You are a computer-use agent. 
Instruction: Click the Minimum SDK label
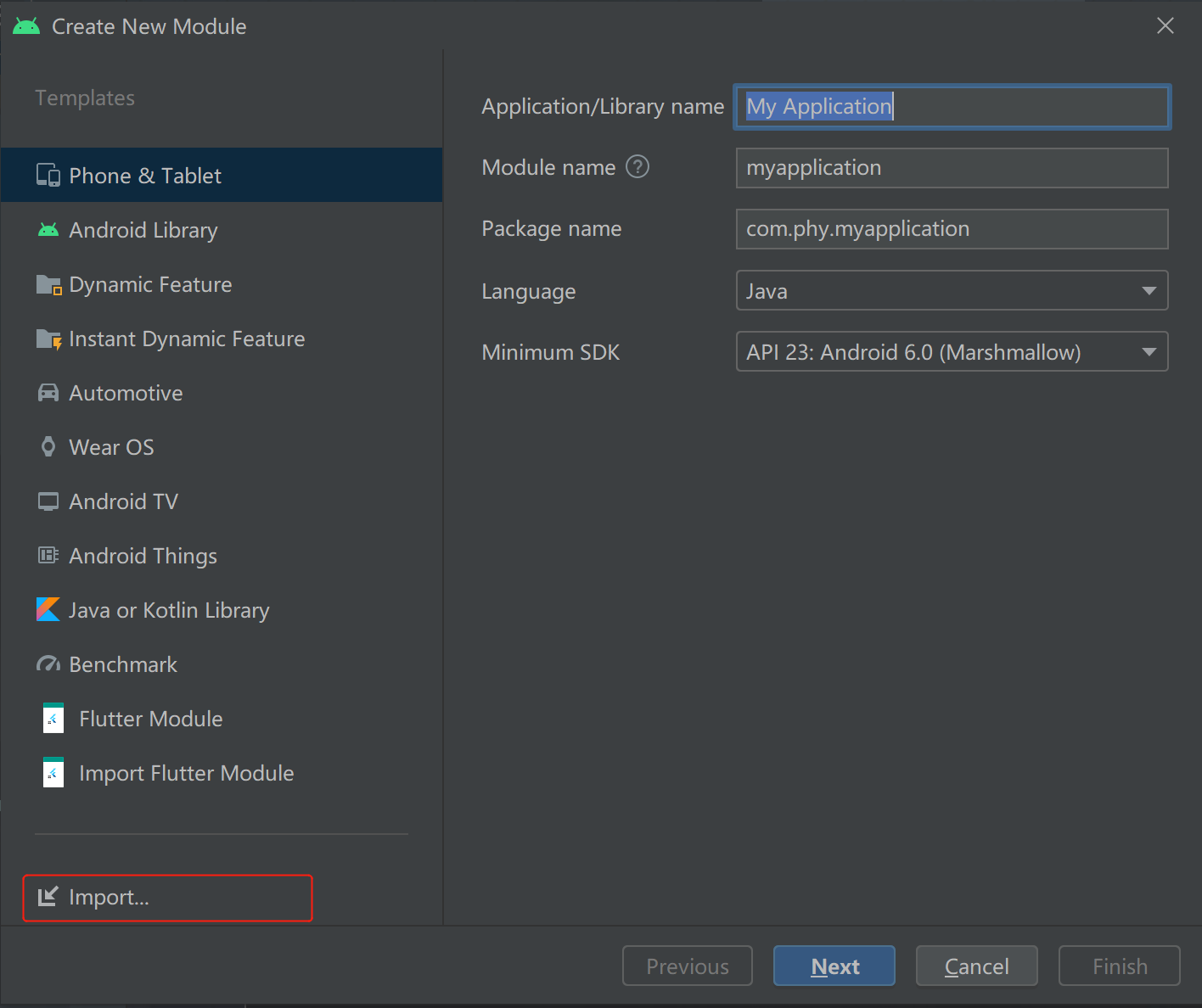(x=551, y=352)
